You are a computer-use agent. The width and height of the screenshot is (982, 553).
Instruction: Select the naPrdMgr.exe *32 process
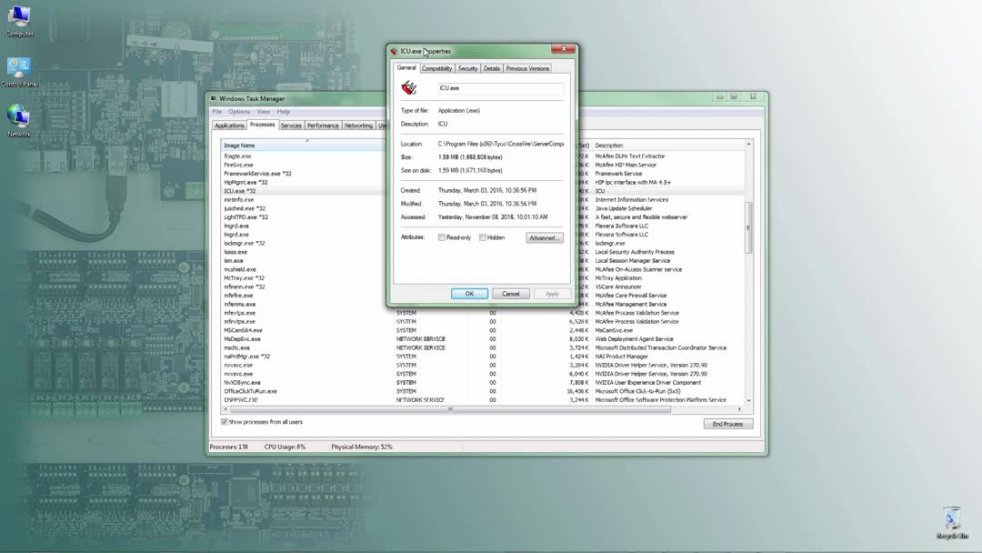tap(247, 356)
